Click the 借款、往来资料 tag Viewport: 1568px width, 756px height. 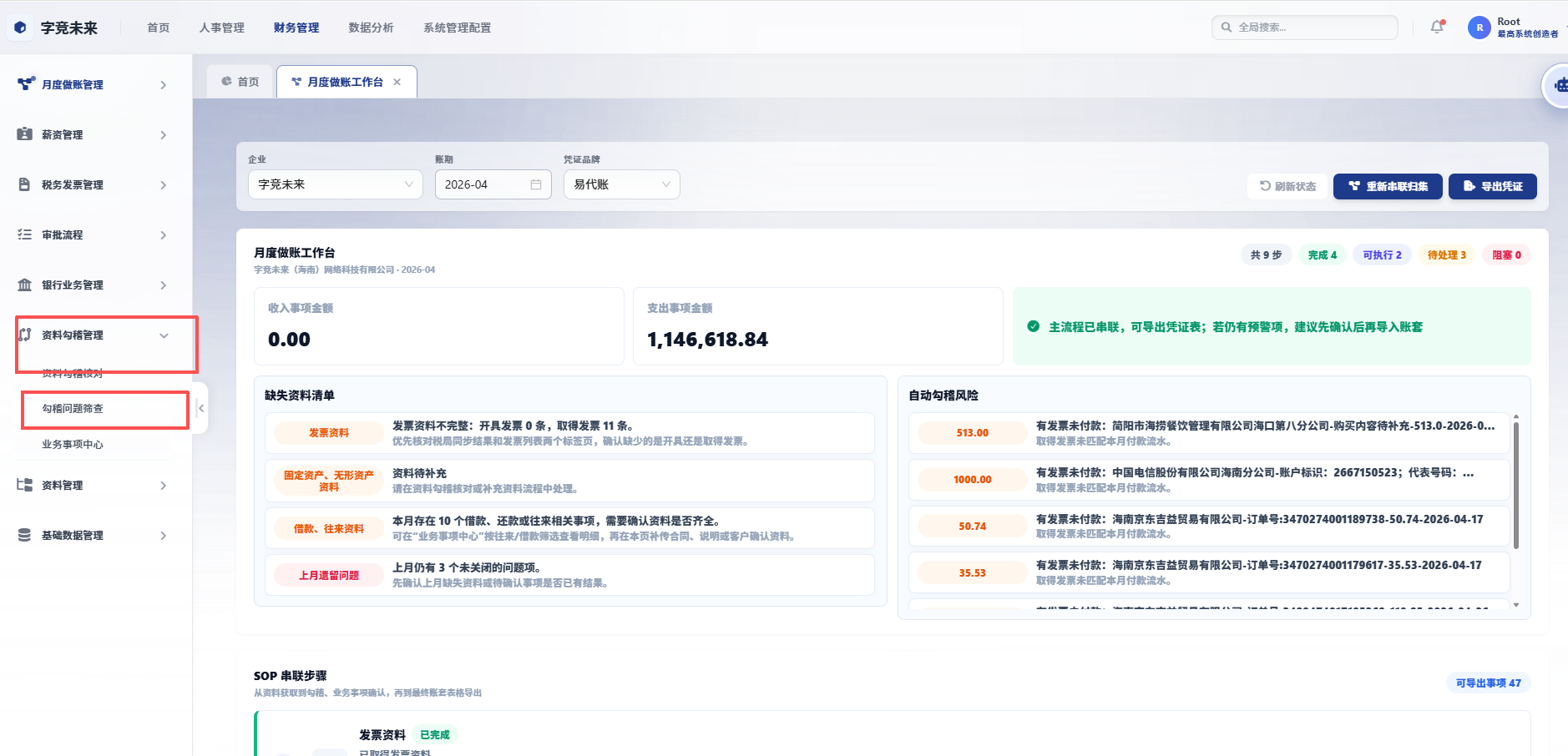(329, 529)
